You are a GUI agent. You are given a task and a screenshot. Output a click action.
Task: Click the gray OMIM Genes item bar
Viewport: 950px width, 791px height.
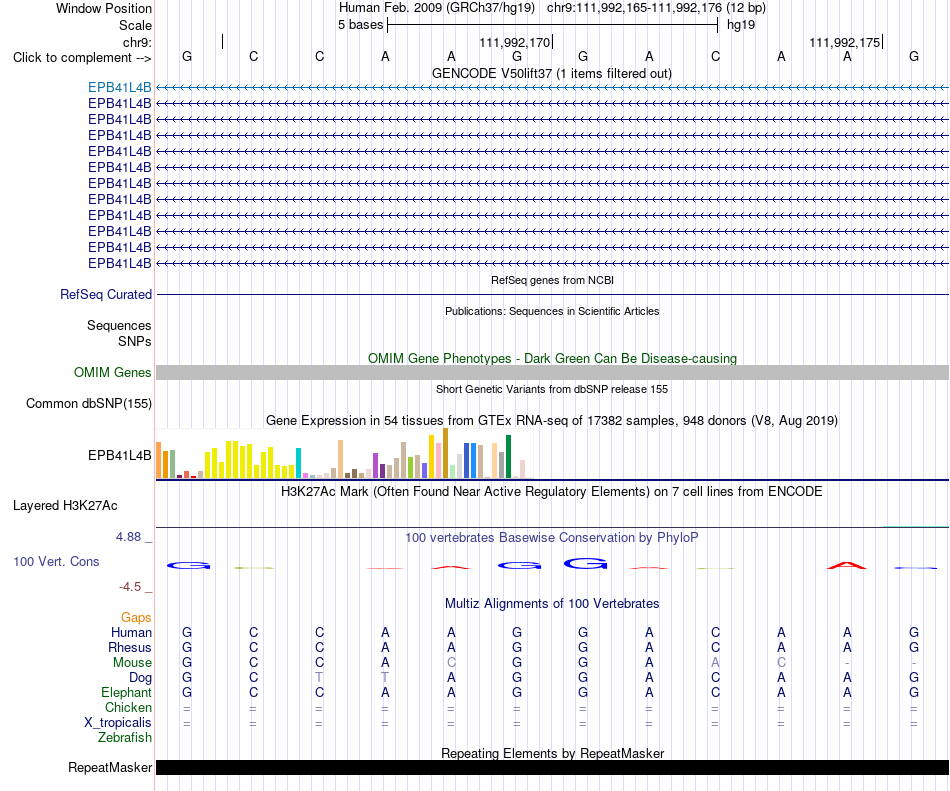click(x=552, y=372)
